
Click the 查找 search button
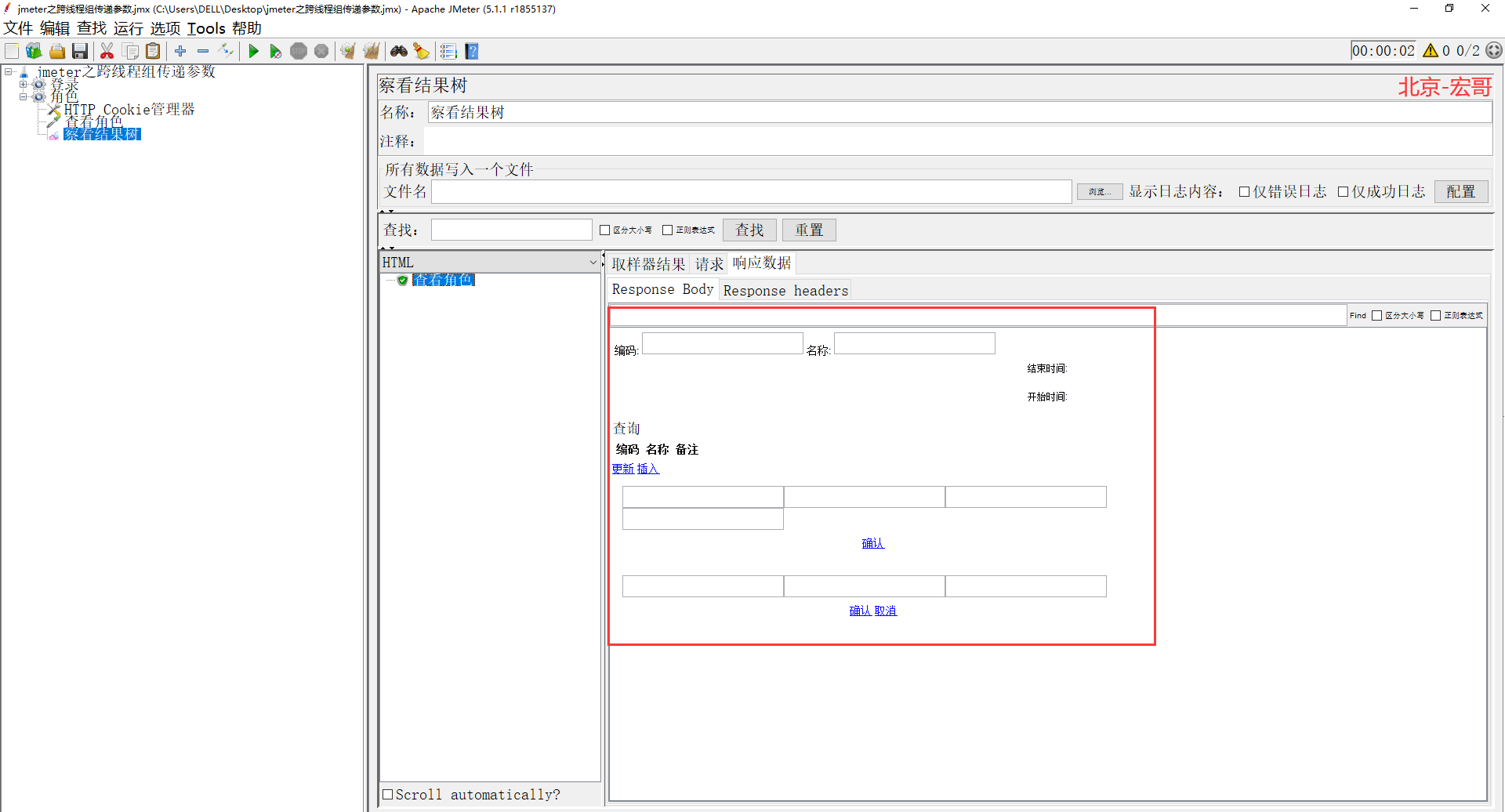click(749, 230)
